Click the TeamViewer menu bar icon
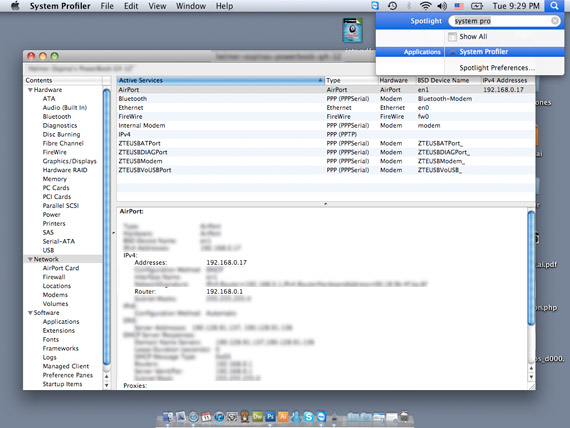This screenshot has width=570, height=428. pyautogui.click(x=375, y=6)
